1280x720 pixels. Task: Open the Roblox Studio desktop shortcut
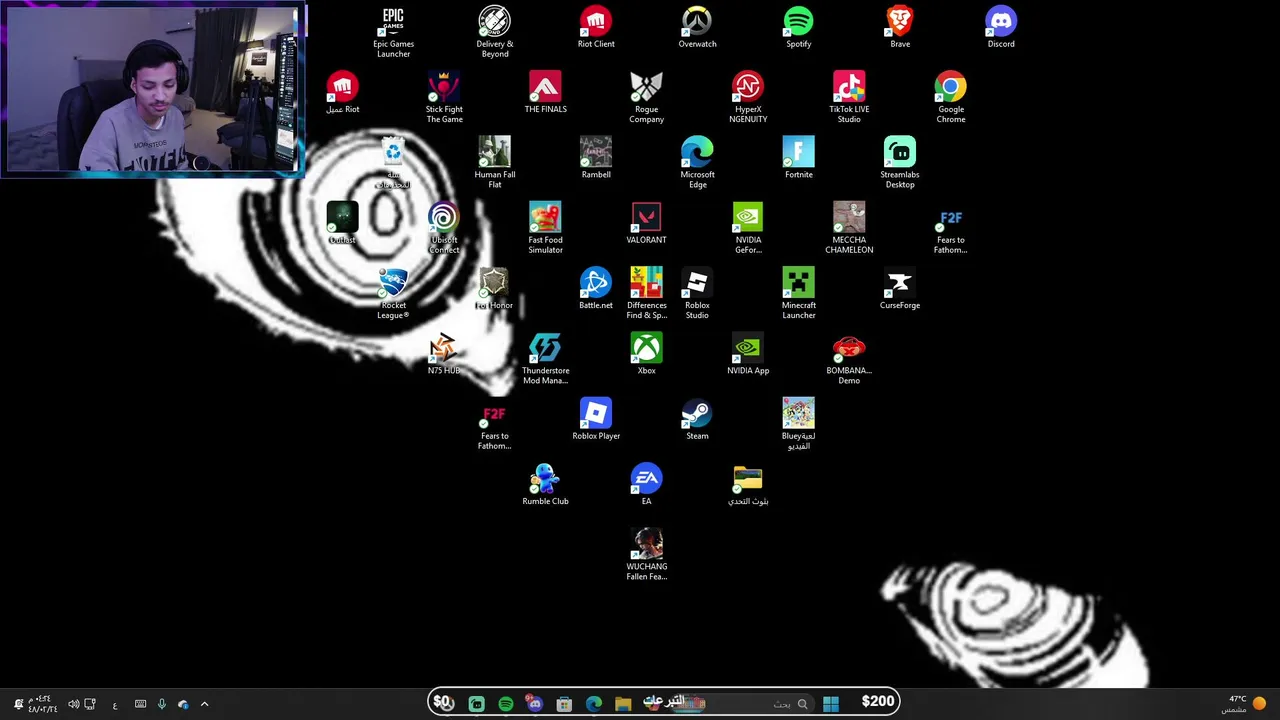697,293
